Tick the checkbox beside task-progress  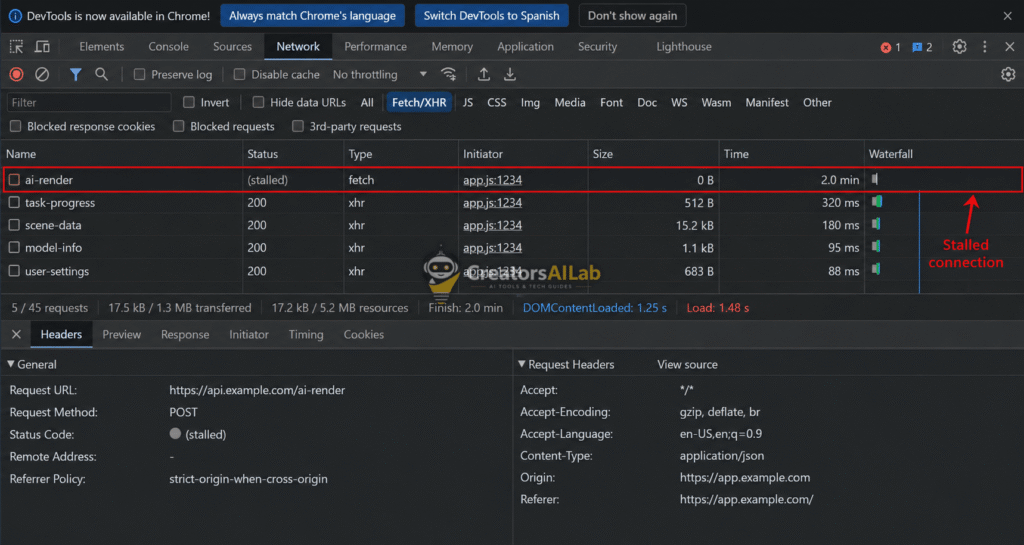[x=14, y=202]
